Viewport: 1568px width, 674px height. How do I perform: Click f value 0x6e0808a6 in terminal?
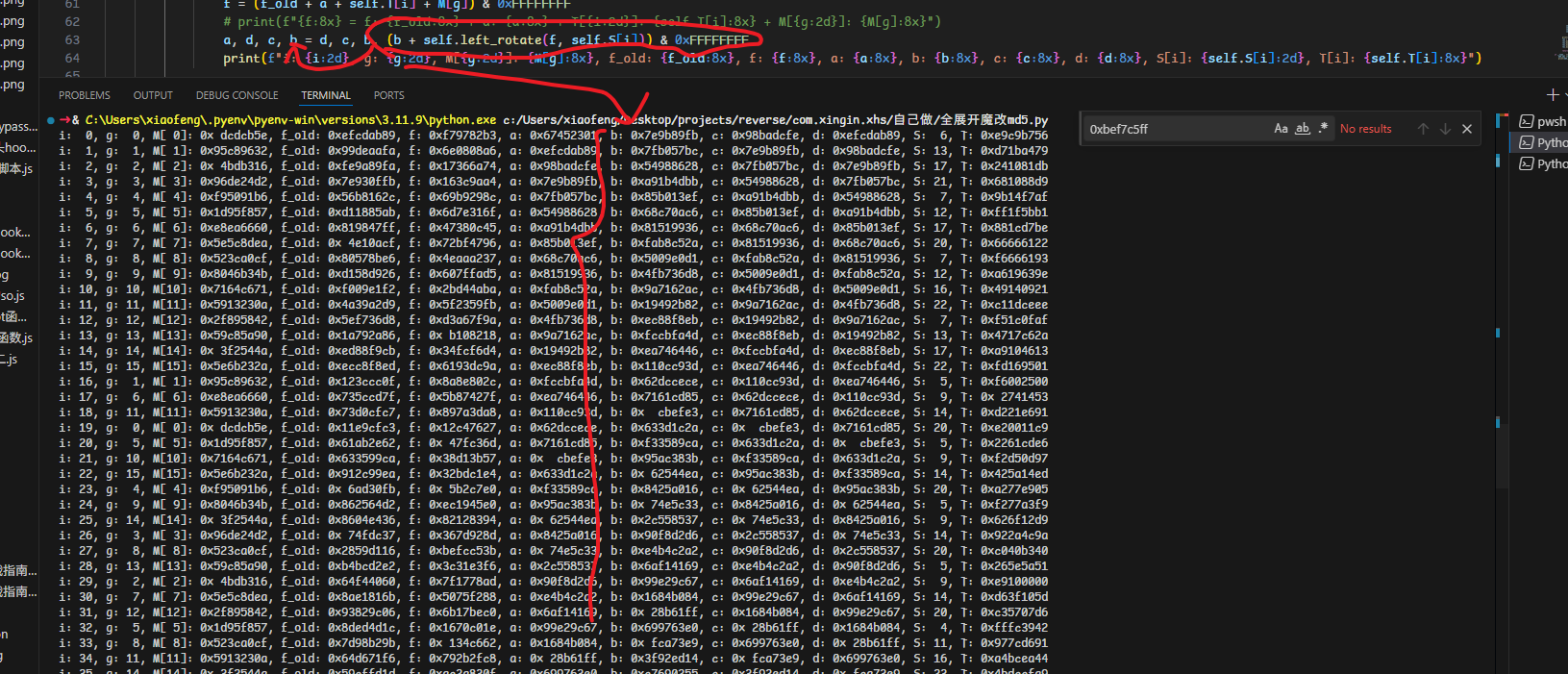pos(463,151)
